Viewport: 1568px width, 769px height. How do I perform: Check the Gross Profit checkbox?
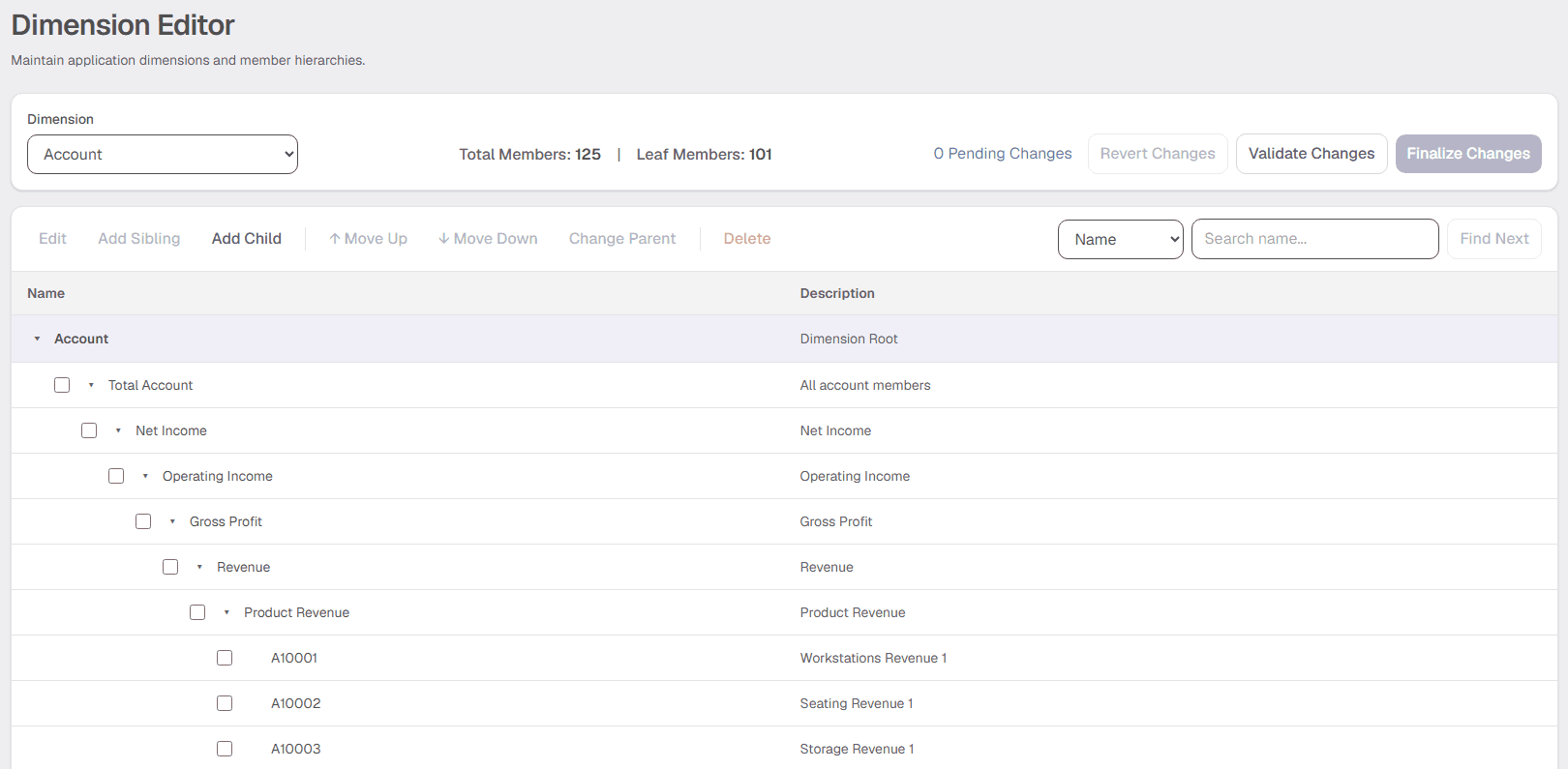(143, 521)
